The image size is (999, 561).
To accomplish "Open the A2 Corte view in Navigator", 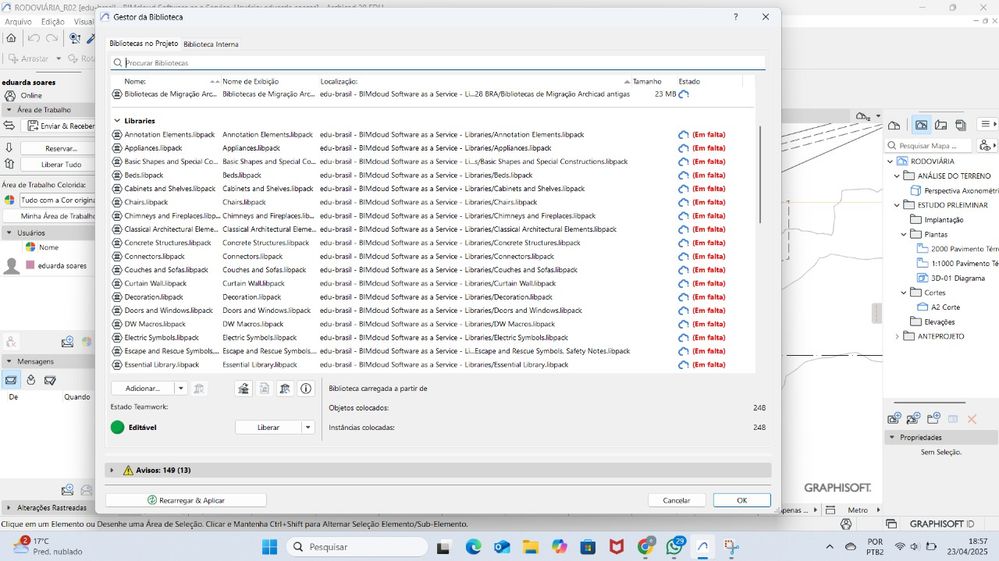I will pos(945,307).
